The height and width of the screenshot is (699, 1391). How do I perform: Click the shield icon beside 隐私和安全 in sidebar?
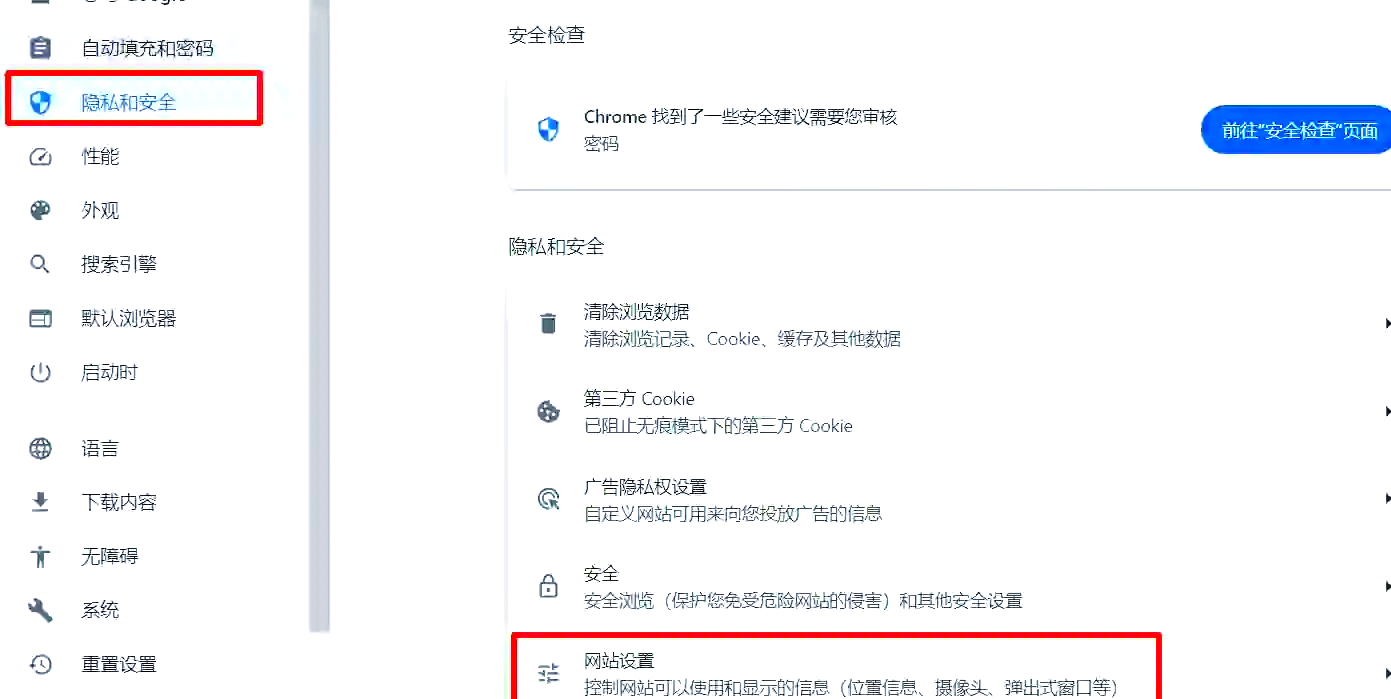40,102
